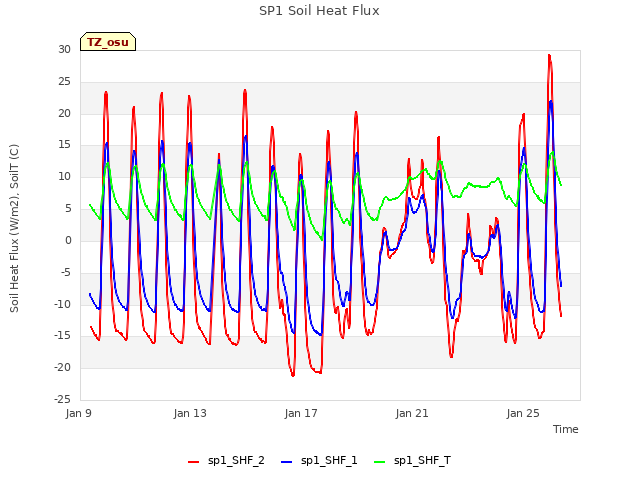Click the 5 y-axis tick label
Image resolution: width=640 pixels, height=480 pixels.
click(x=68, y=209)
